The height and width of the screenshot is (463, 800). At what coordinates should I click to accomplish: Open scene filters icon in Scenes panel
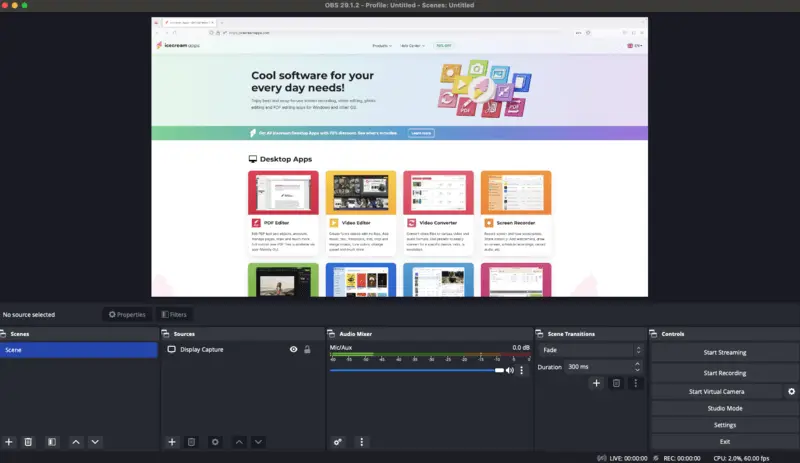(51, 441)
